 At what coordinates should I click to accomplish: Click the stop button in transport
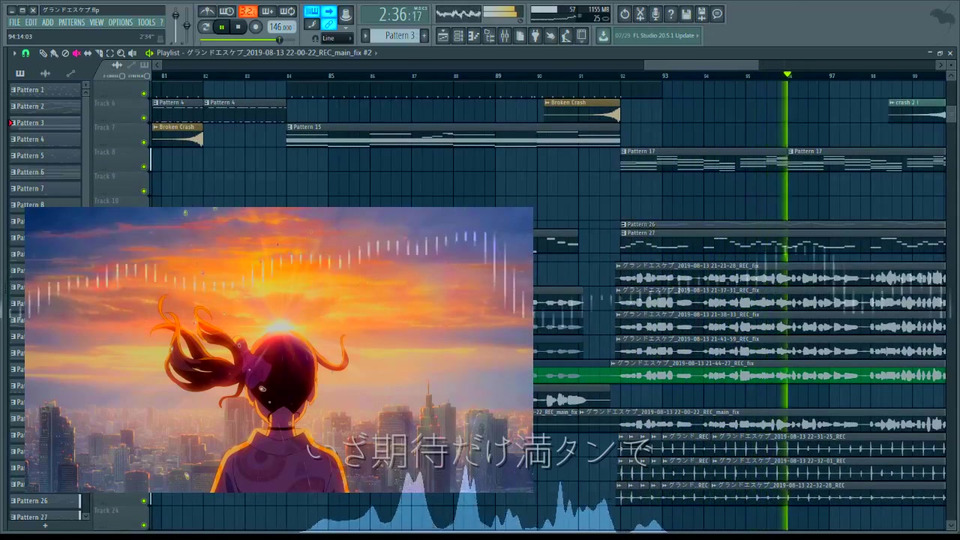pos(238,27)
